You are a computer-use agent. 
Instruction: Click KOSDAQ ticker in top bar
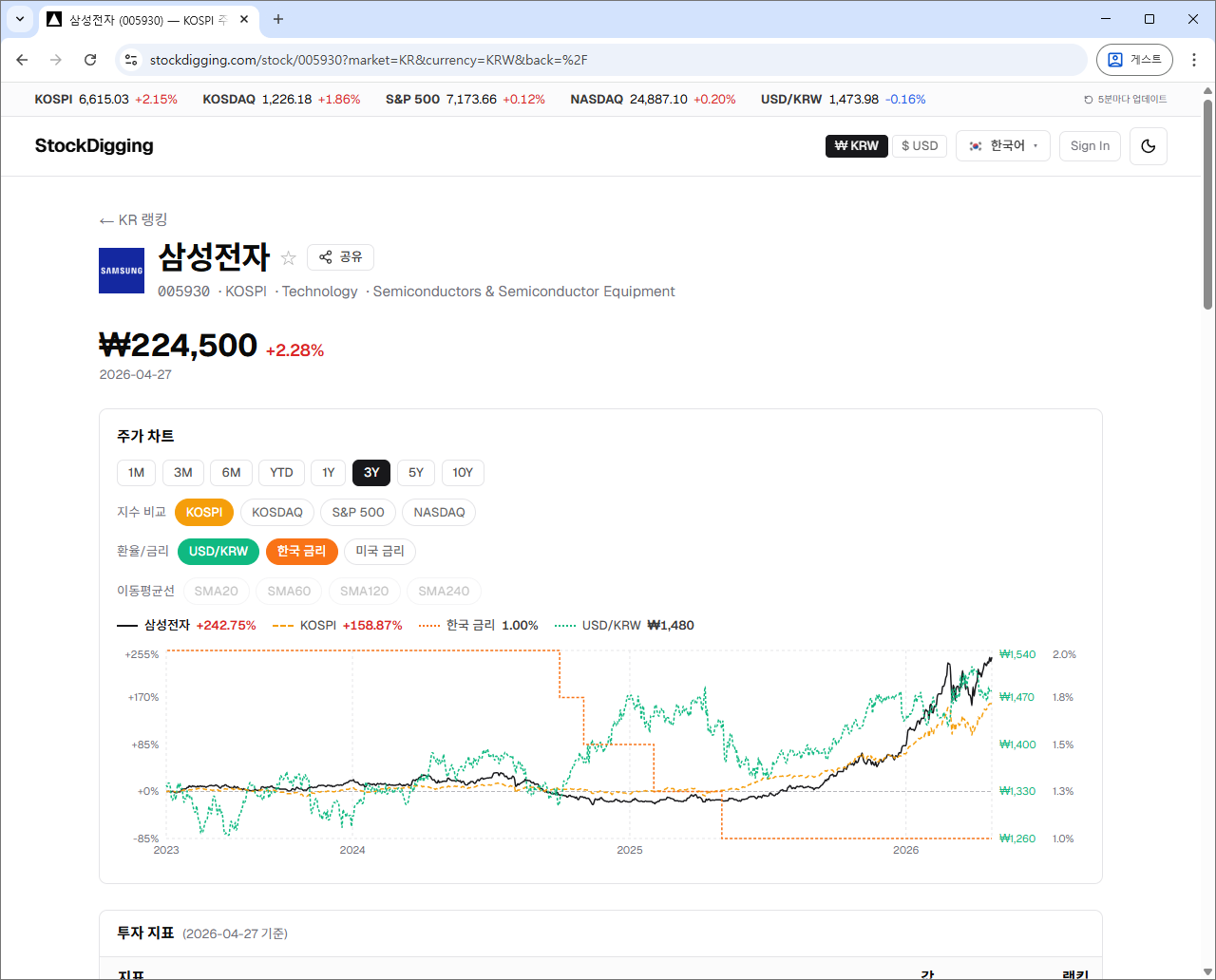[281, 100]
